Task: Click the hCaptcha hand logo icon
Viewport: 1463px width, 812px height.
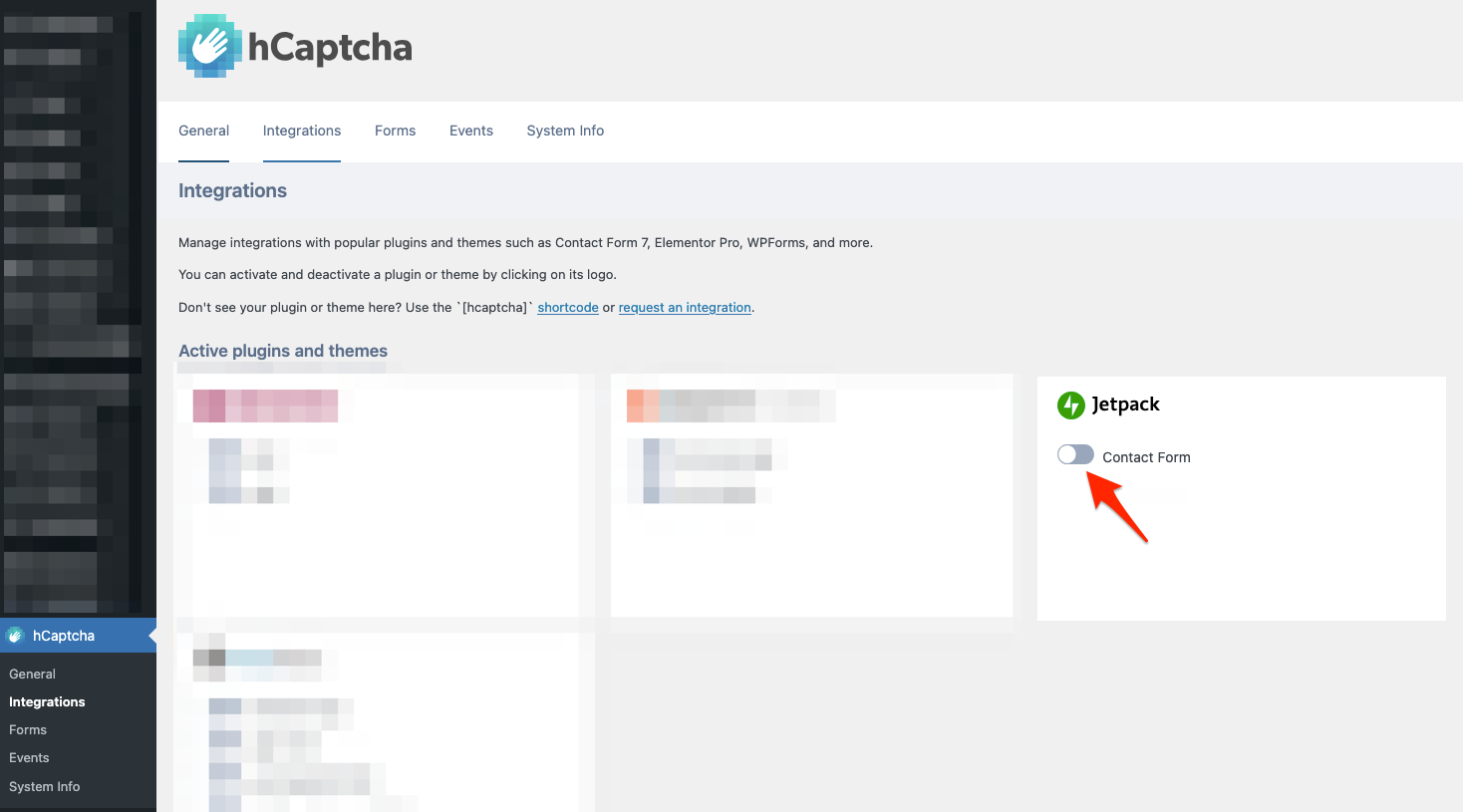Action: point(210,46)
